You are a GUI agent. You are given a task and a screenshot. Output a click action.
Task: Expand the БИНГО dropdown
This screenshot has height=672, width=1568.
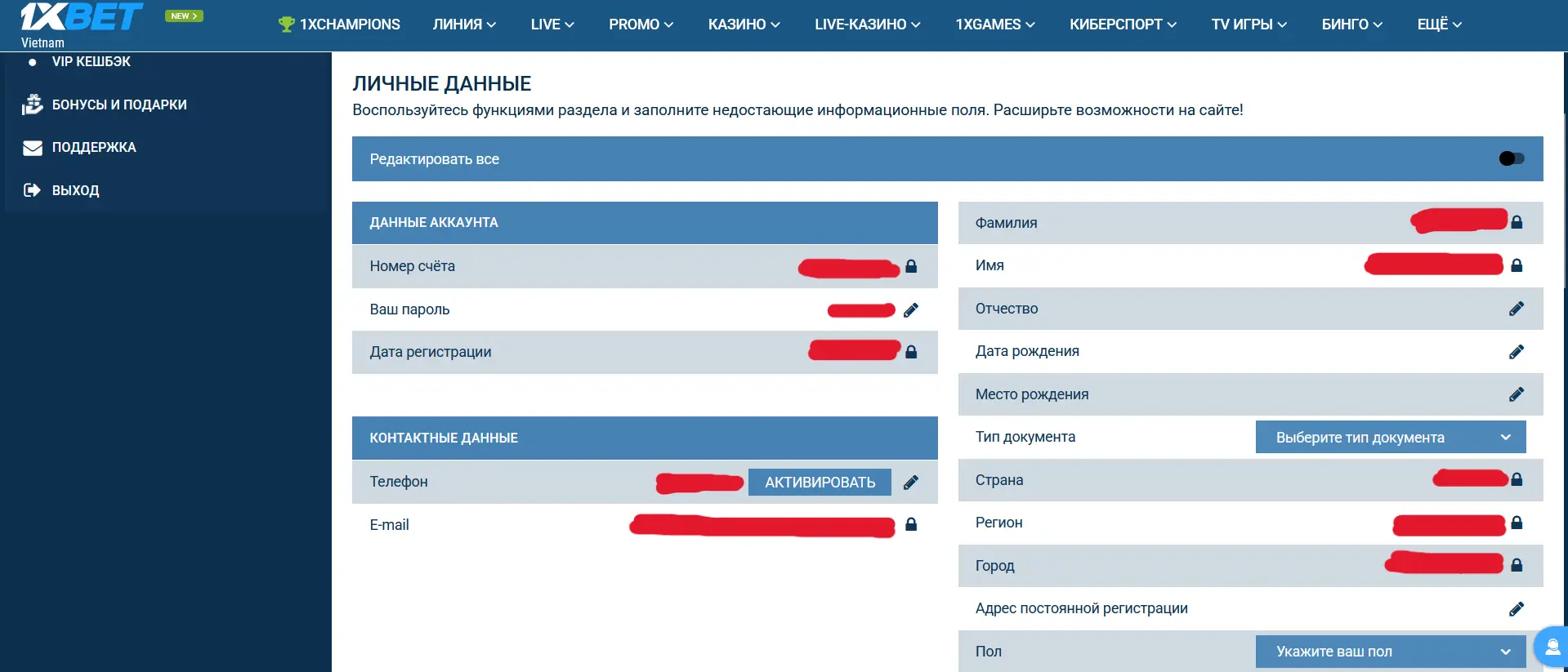(x=1352, y=24)
